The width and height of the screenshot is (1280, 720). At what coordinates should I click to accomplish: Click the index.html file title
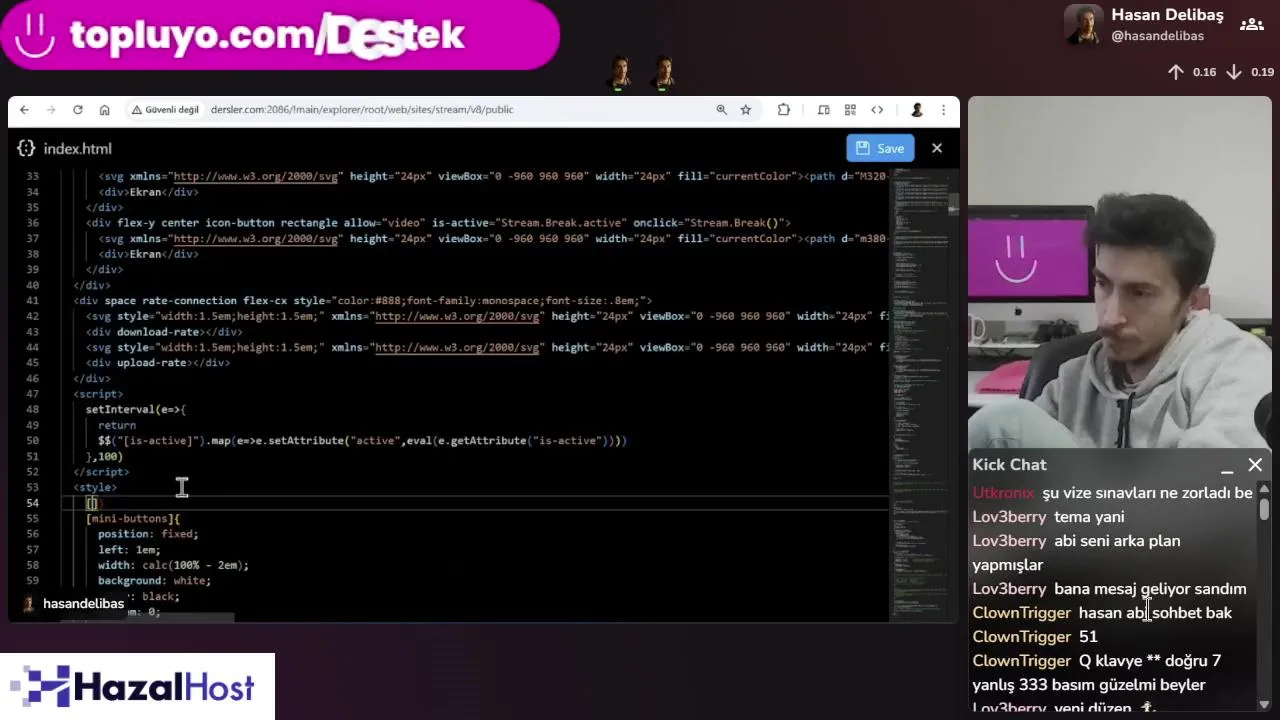(x=77, y=148)
